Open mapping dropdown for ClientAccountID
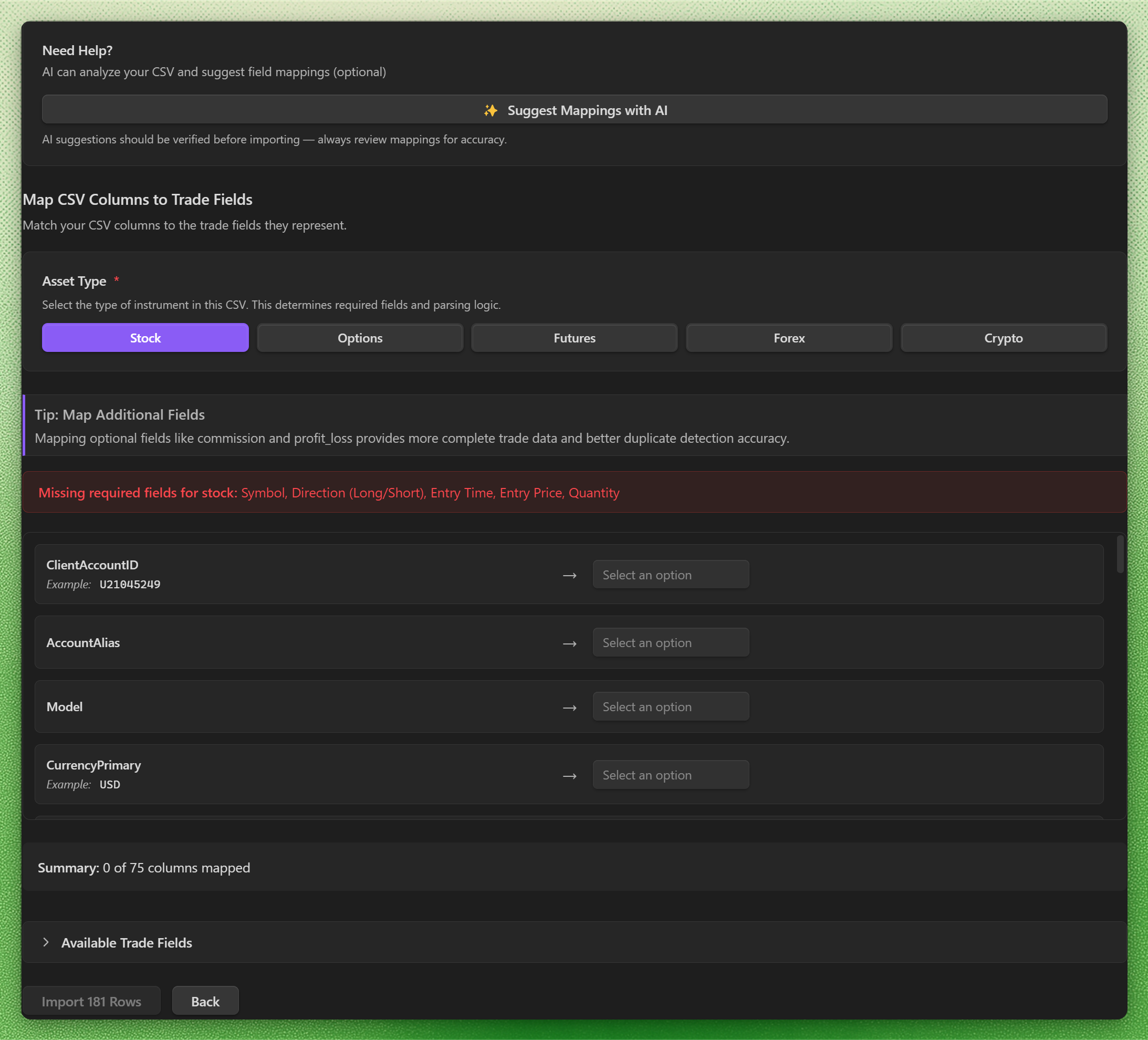The width and height of the screenshot is (1148, 1040). tap(671, 575)
